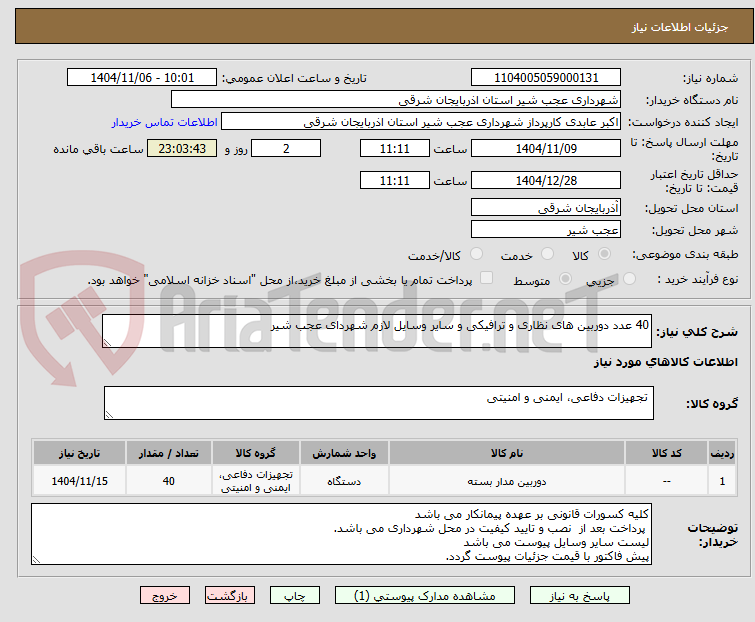Click the price validity time 11:11 field

click(395, 181)
